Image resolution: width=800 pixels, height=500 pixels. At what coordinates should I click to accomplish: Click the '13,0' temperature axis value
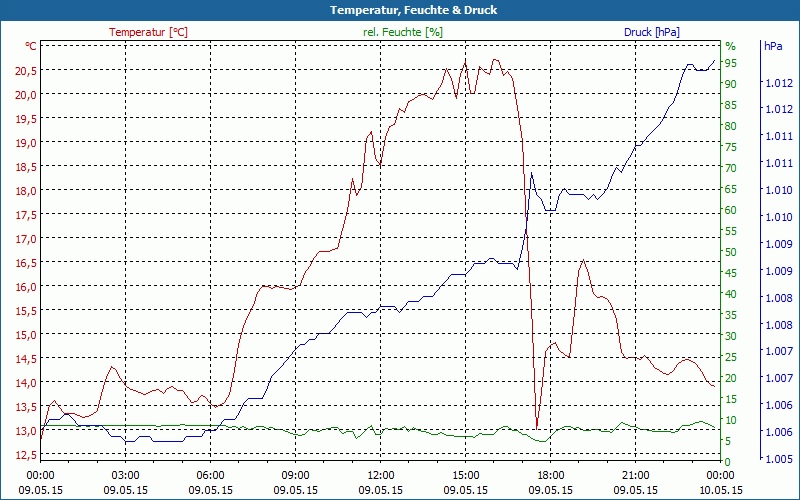click(x=26, y=431)
